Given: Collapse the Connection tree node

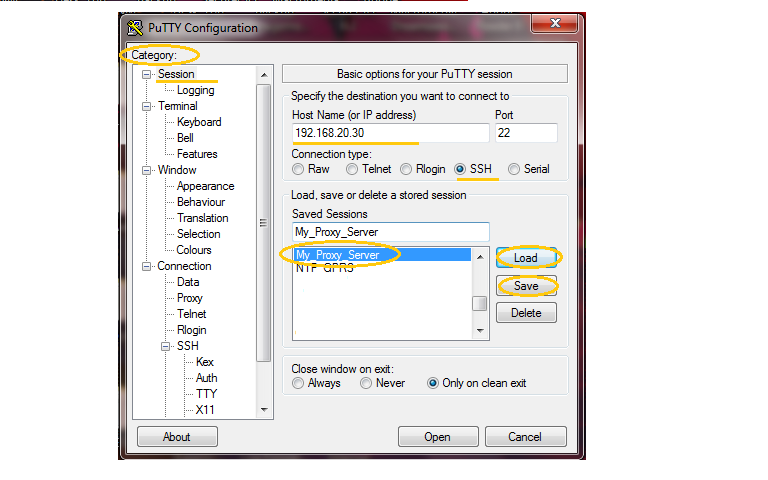Looking at the screenshot, I should pyautogui.click(x=146, y=266).
